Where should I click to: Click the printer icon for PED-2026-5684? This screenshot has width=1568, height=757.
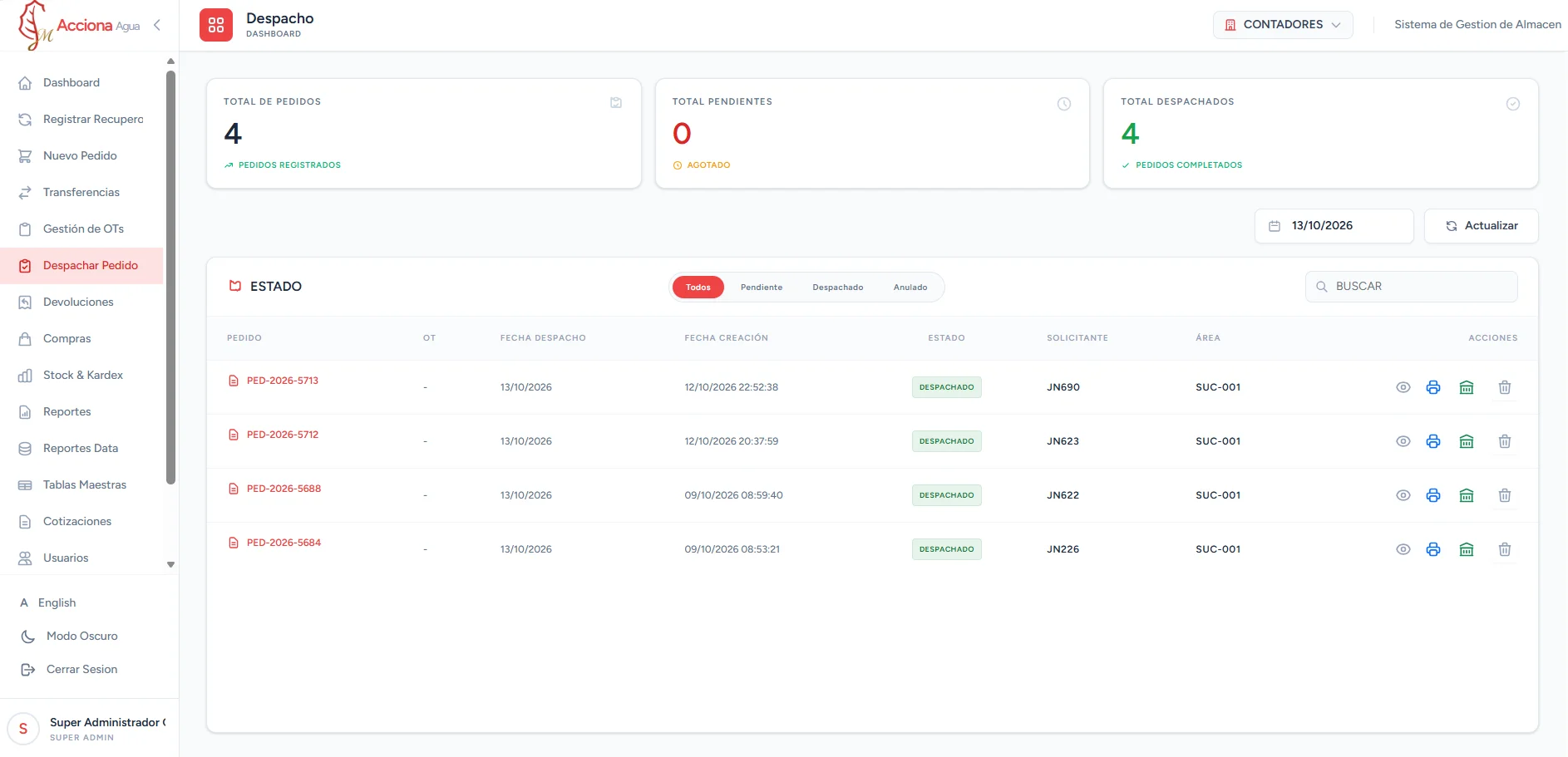click(x=1433, y=549)
